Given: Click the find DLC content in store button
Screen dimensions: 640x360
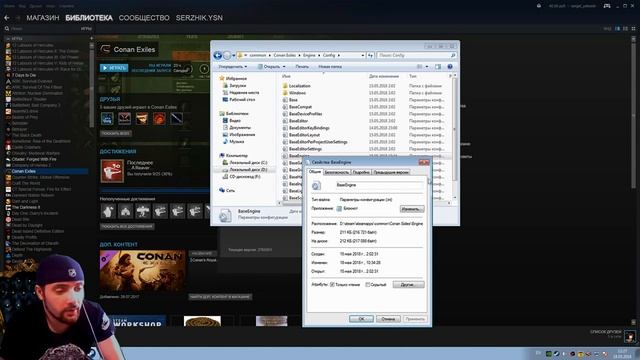Looking at the screenshot, I should click(x=220, y=297).
